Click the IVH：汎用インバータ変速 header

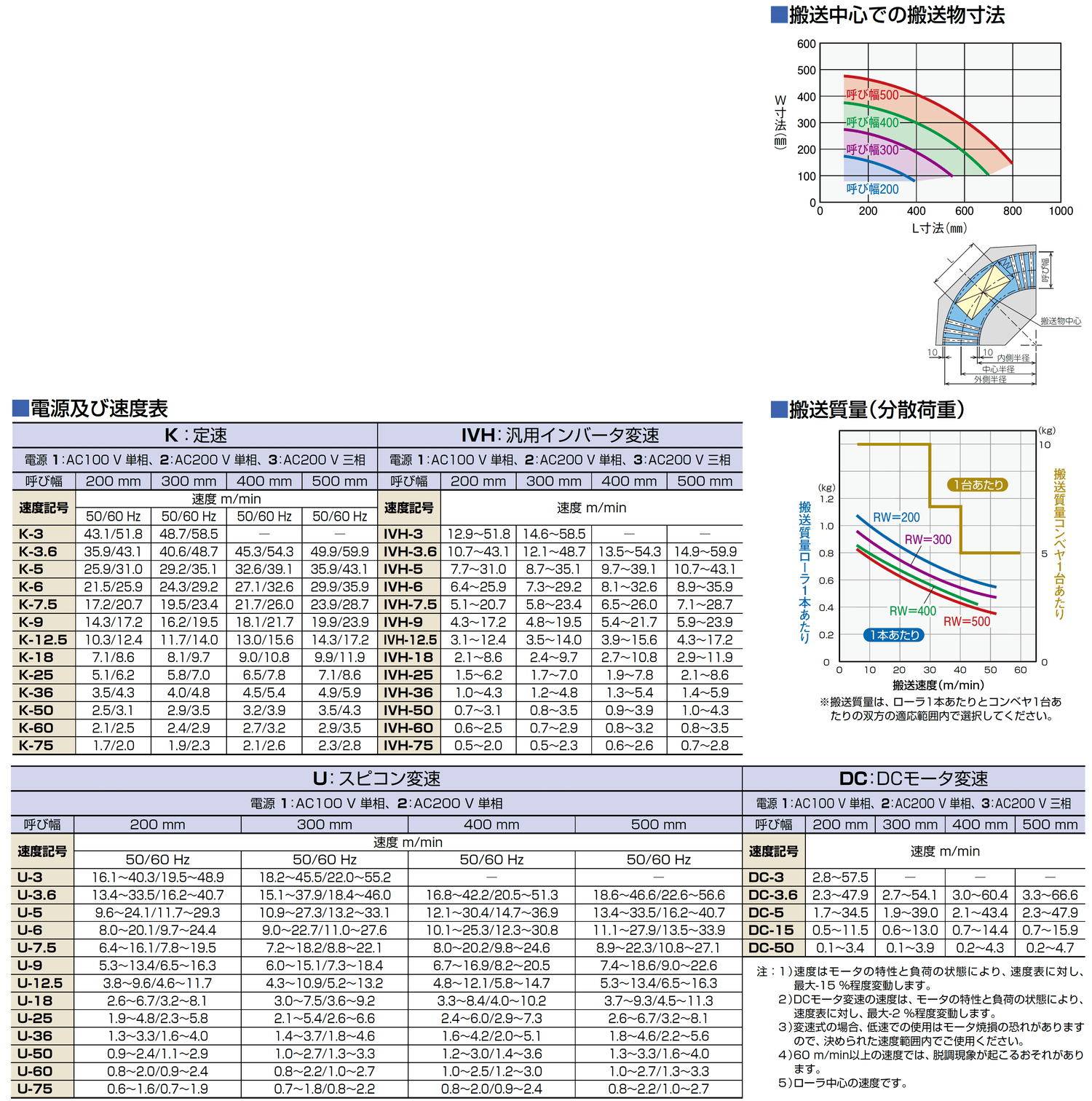click(x=560, y=435)
